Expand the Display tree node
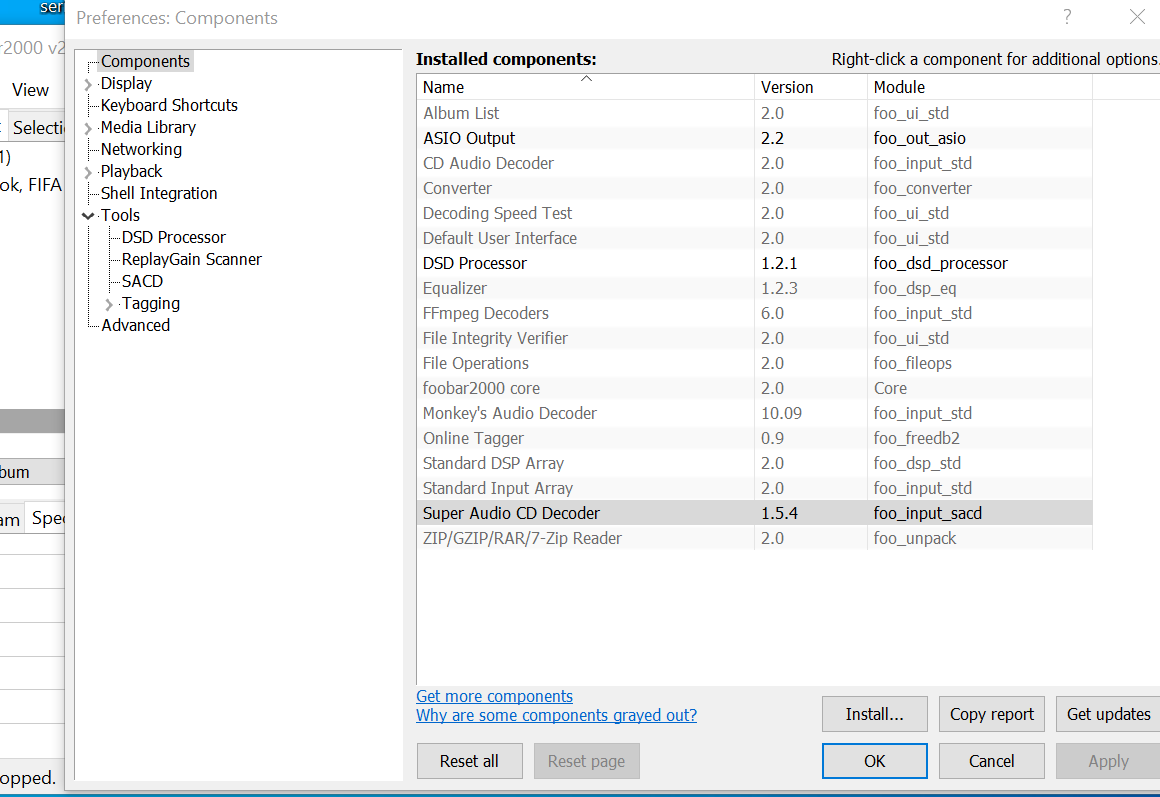Image resolution: width=1160 pixels, height=797 pixels. 89,84
